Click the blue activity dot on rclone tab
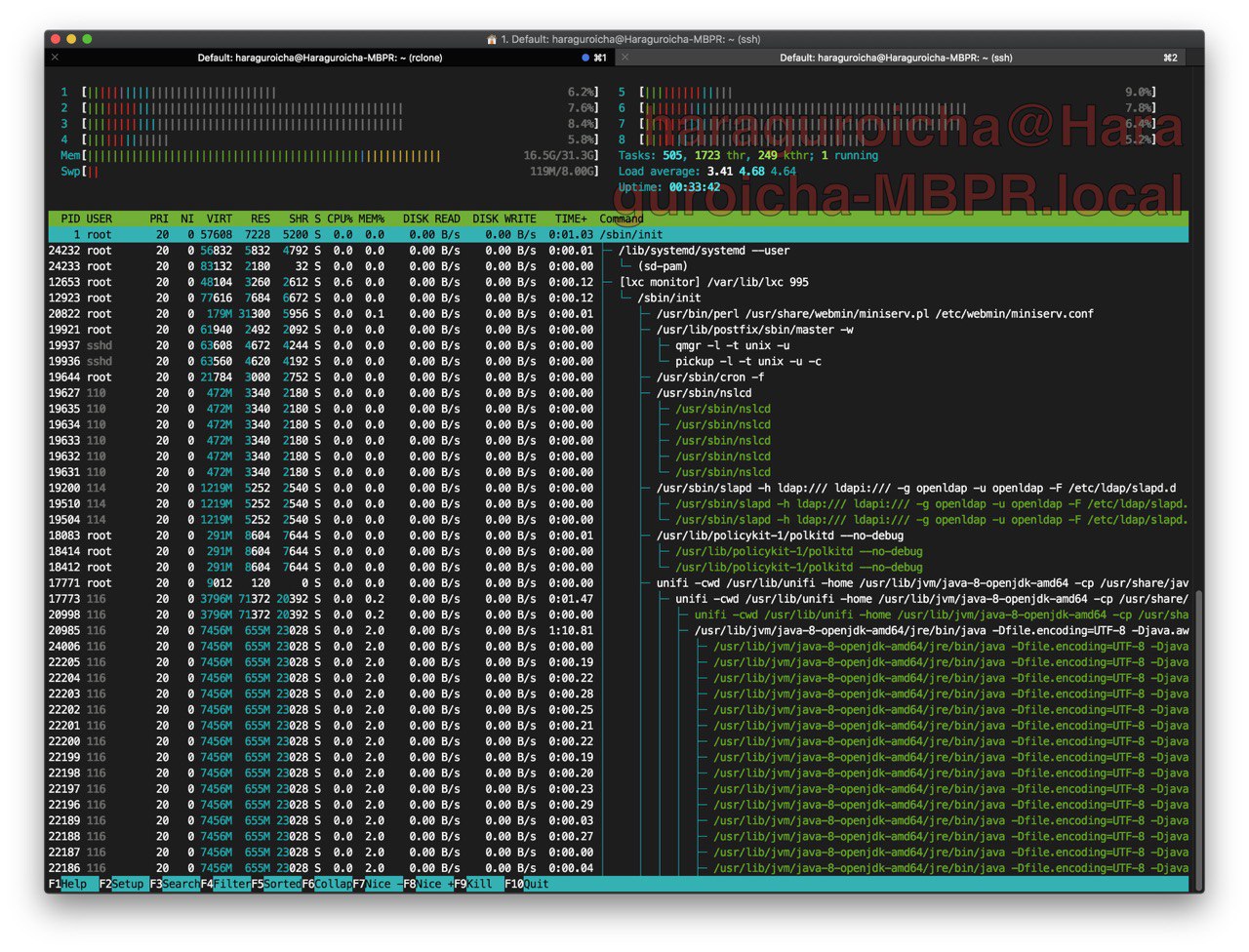This screenshot has width=1249, height=952. point(585,58)
